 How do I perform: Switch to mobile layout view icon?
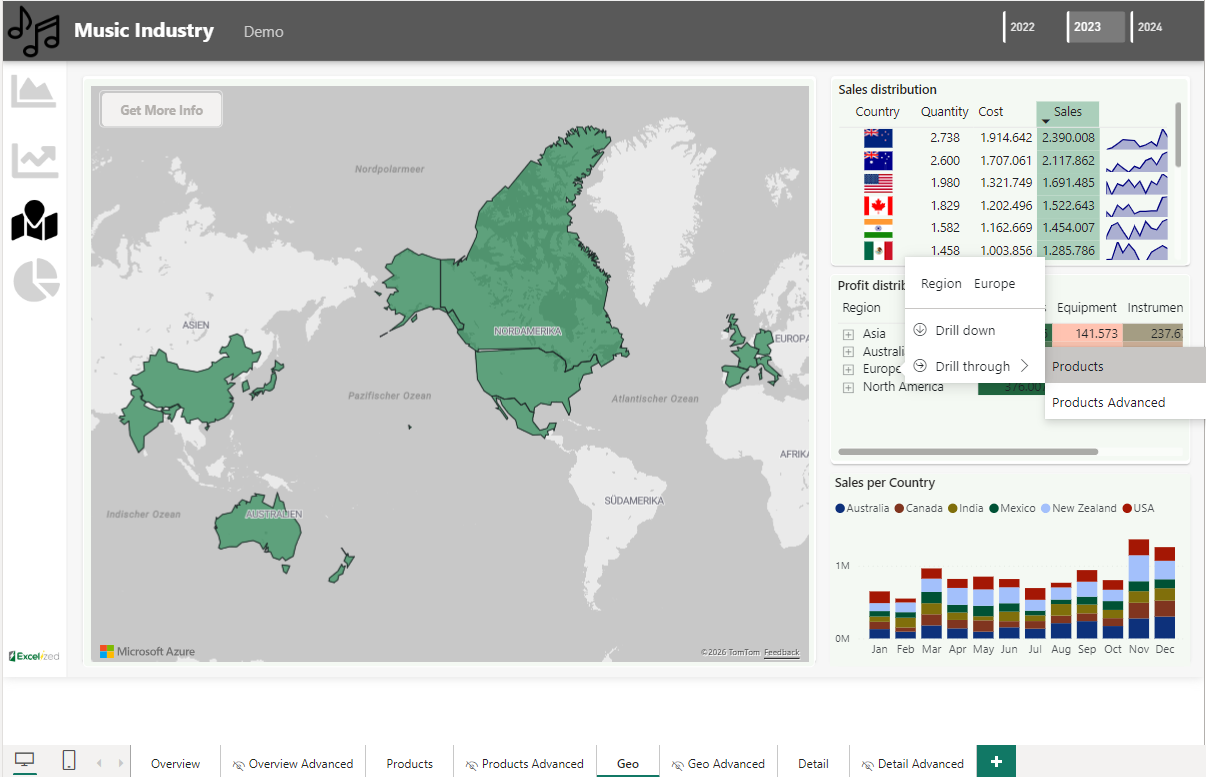pyautogui.click(x=69, y=761)
